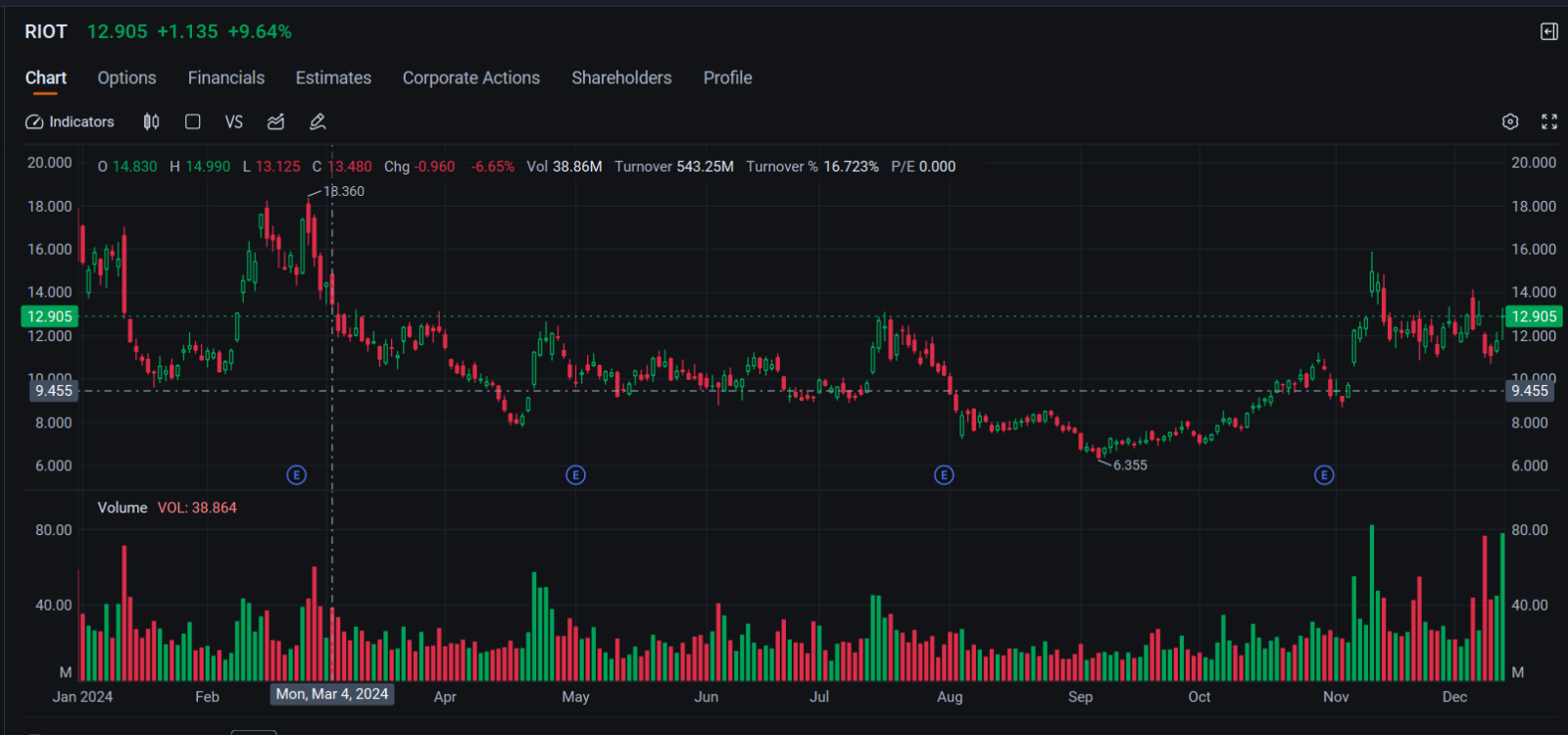The image size is (1568, 735).
Task: Open the Shareholders tab
Action: tap(622, 77)
